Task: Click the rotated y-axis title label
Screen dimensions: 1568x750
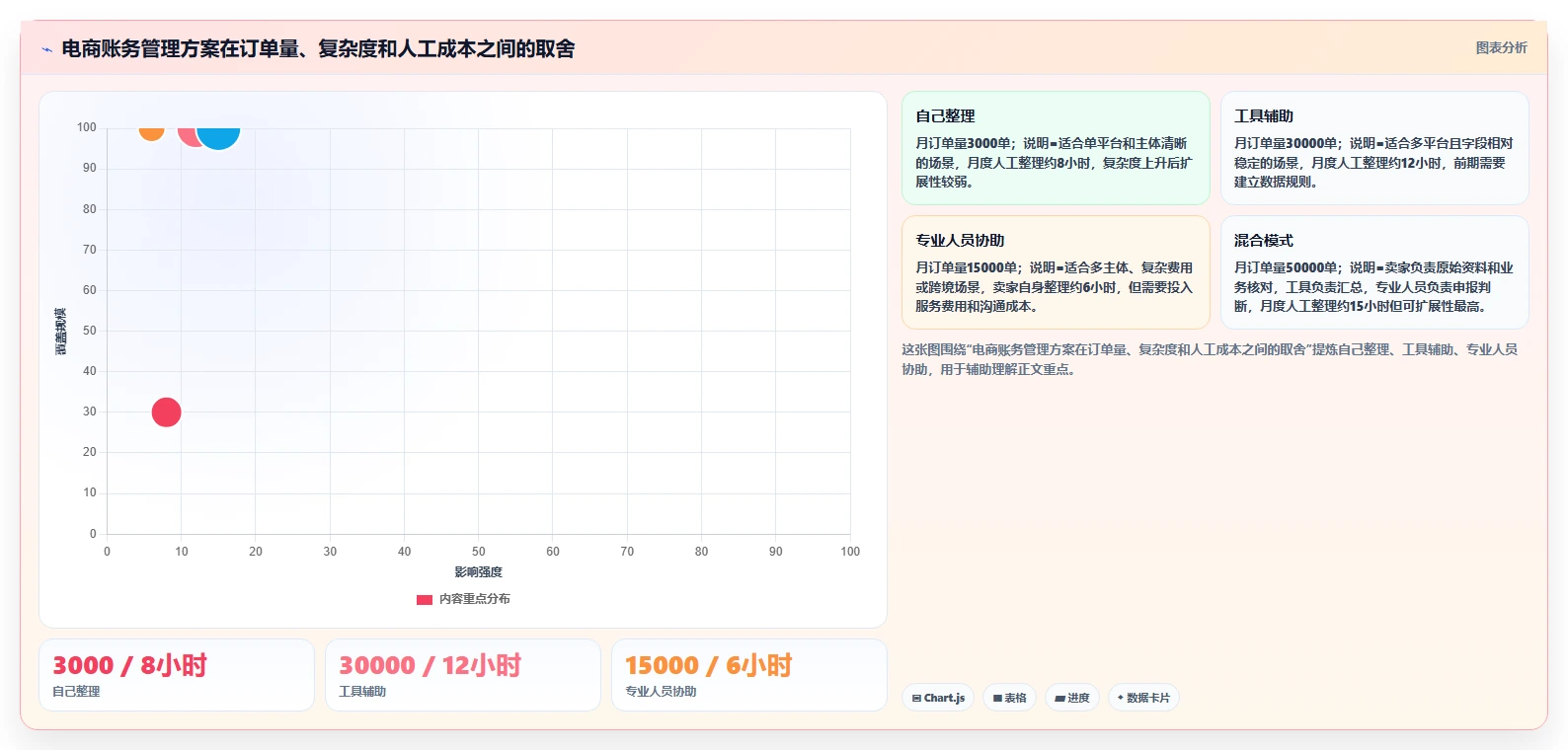Action: point(61,332)
